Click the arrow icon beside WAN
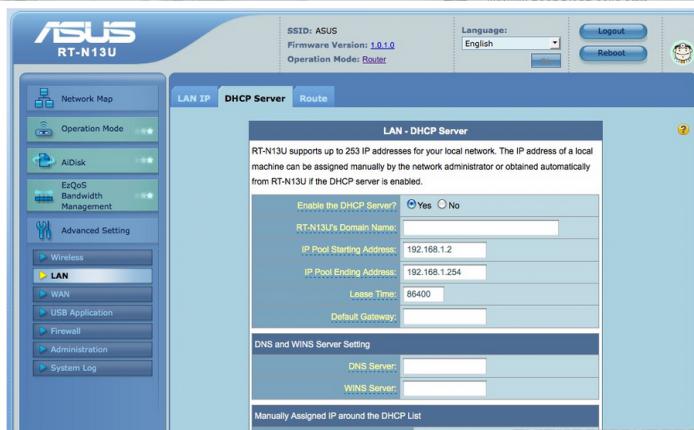694x430 pixels. coord(43,294)
